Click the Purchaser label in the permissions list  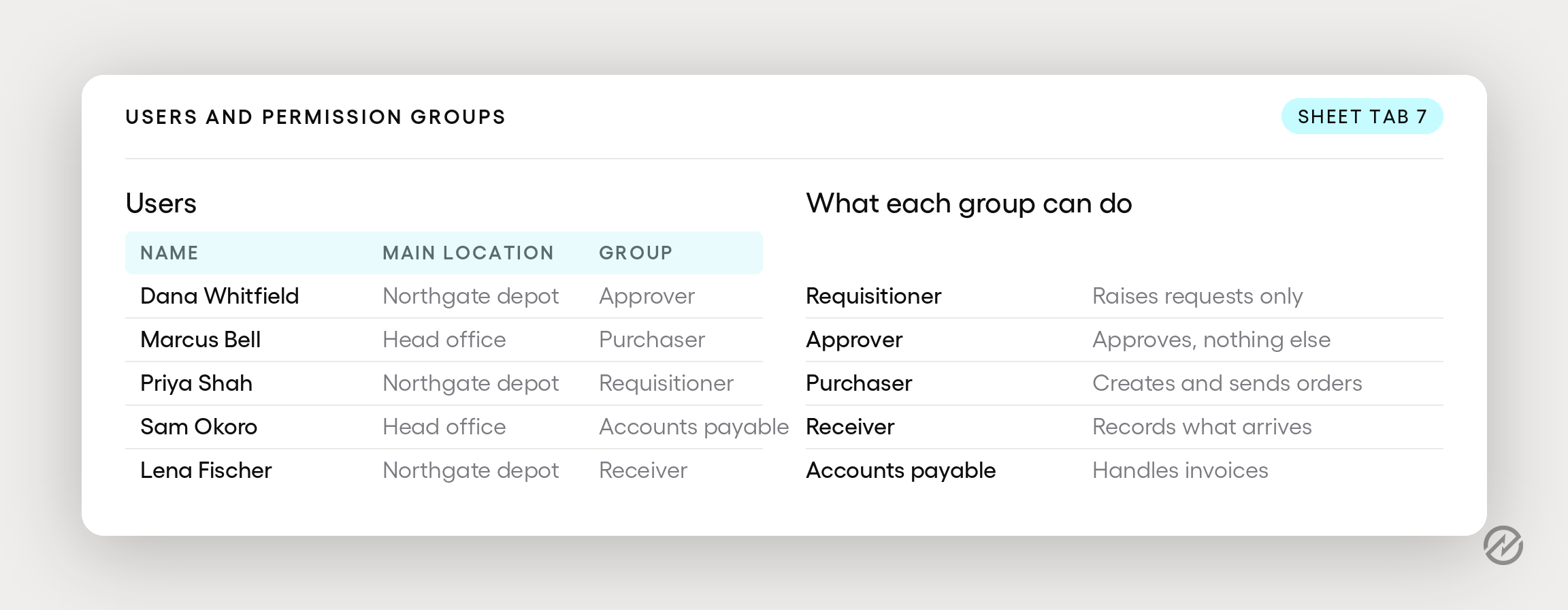[x=859, y=383]
